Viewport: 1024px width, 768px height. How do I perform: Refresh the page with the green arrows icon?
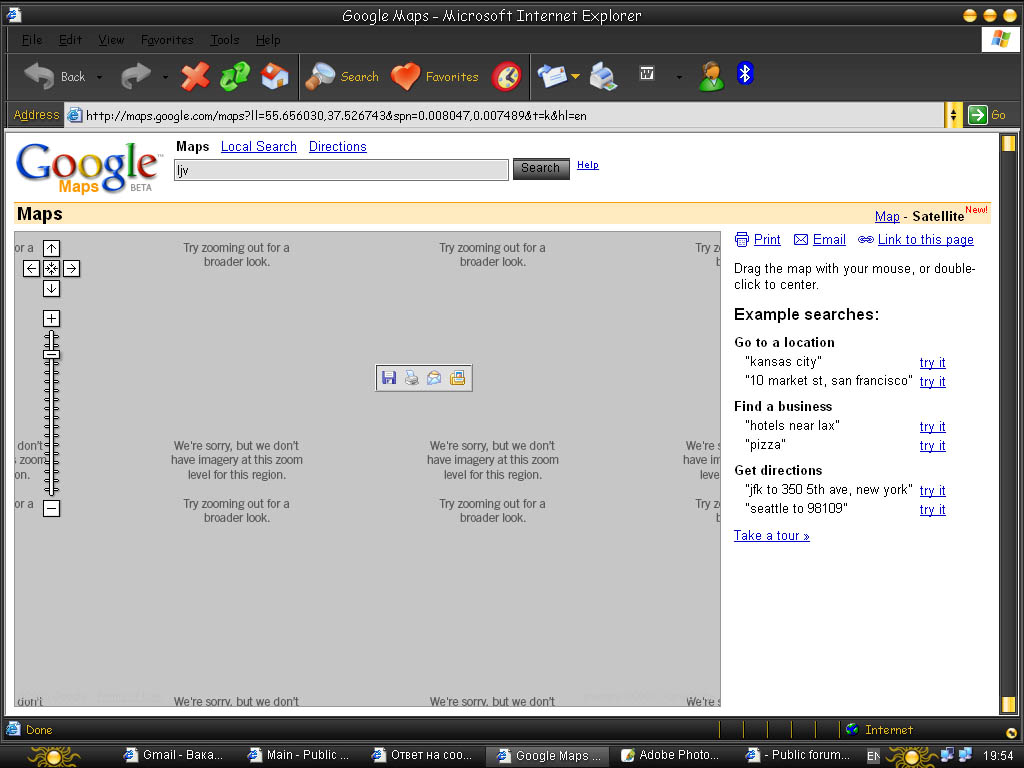(x=234, y=76)
